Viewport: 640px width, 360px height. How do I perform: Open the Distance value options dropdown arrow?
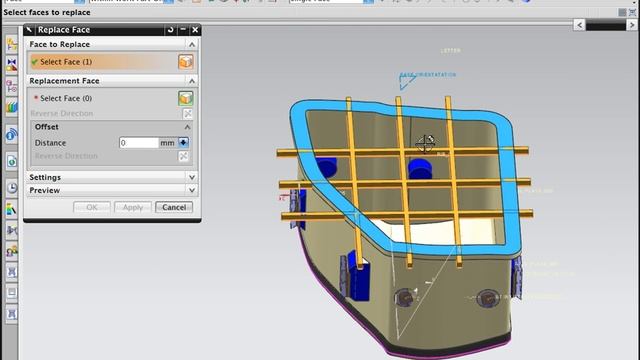tap(183, 142)
